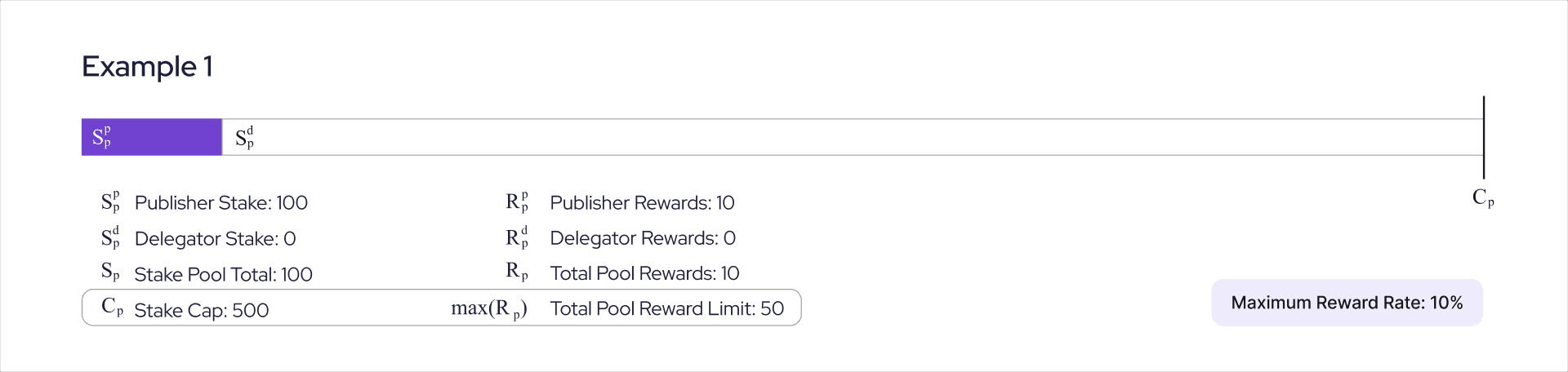The height and width of the screenshot is (372, 1568).
Task: Click the Stake Pool Total: 100 text
Action: [x=224, y=275]
